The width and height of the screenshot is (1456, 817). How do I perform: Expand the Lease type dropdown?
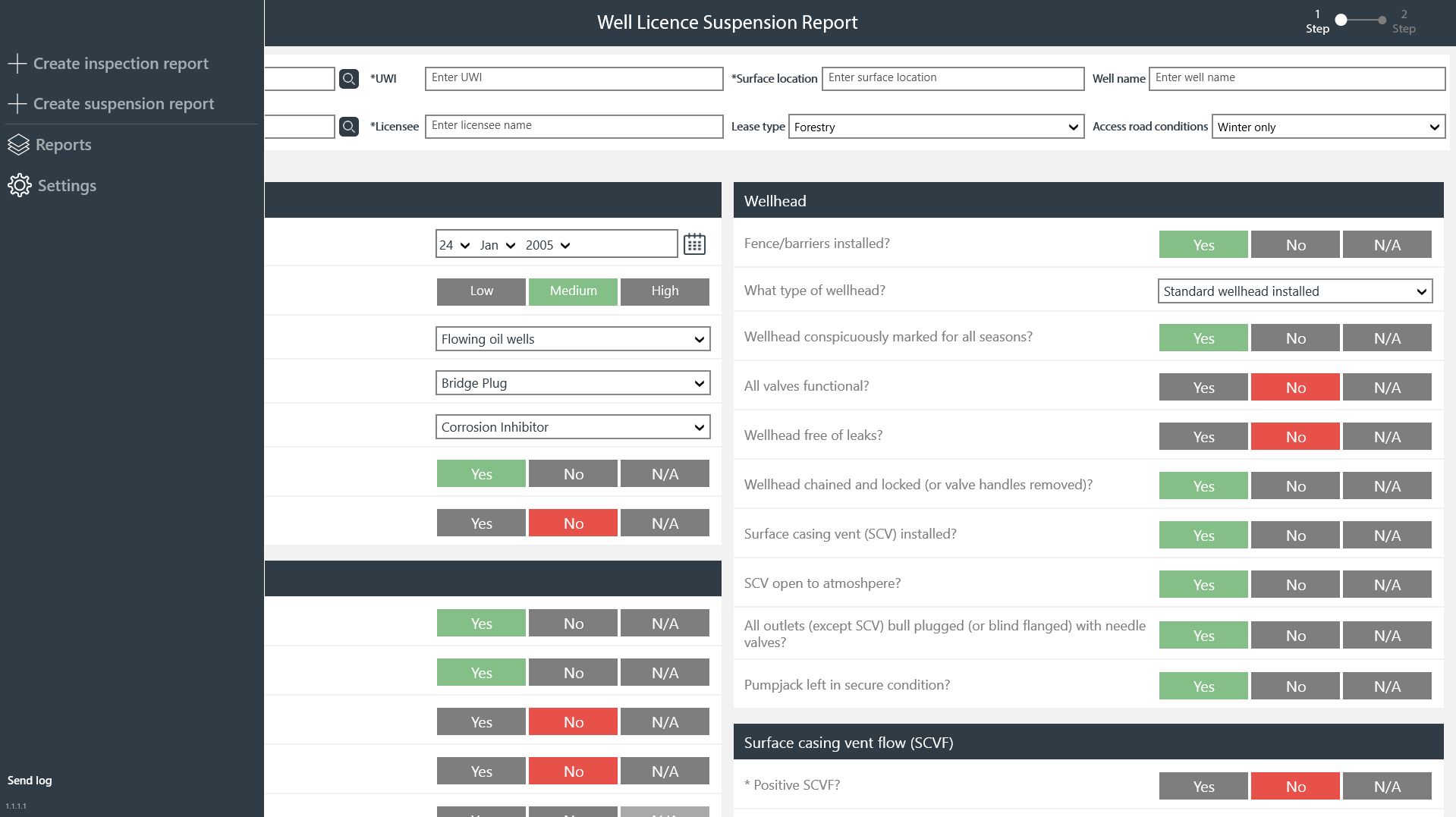point(936,127)
